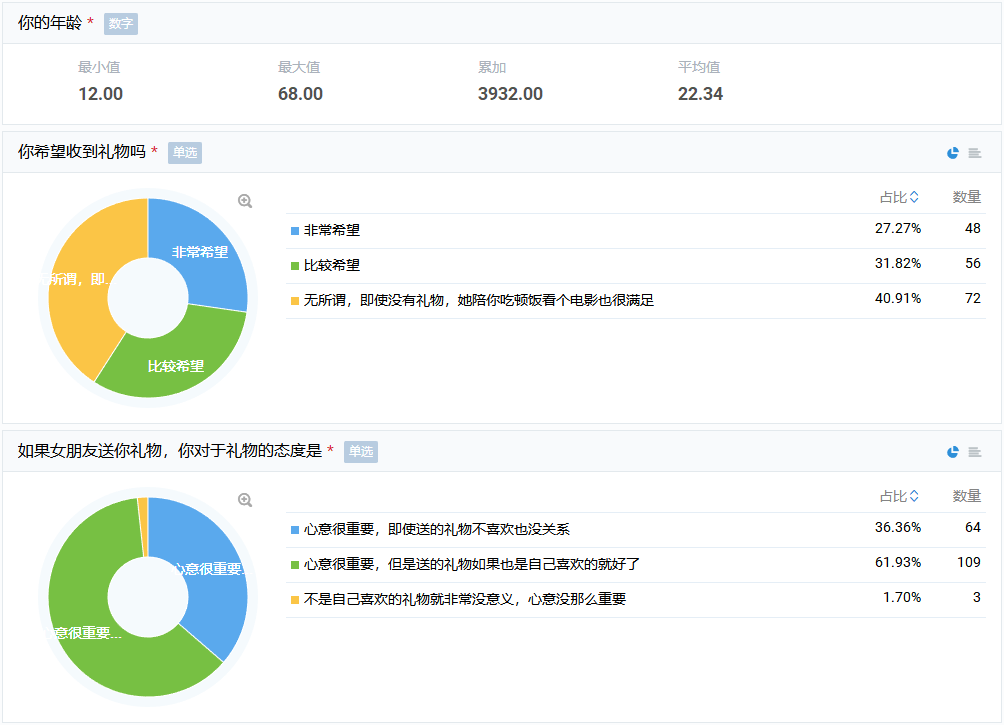Click the 36.36% percentage value
This screenshot has height=725, width=1004.
click(898, 528)
